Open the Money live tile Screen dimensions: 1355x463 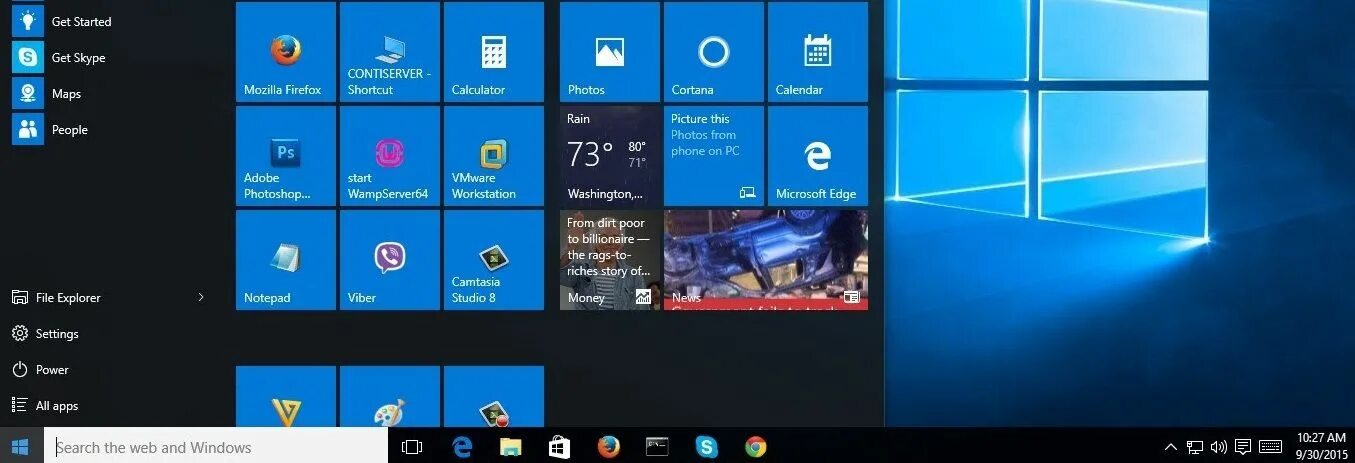[x=609, y=260]
